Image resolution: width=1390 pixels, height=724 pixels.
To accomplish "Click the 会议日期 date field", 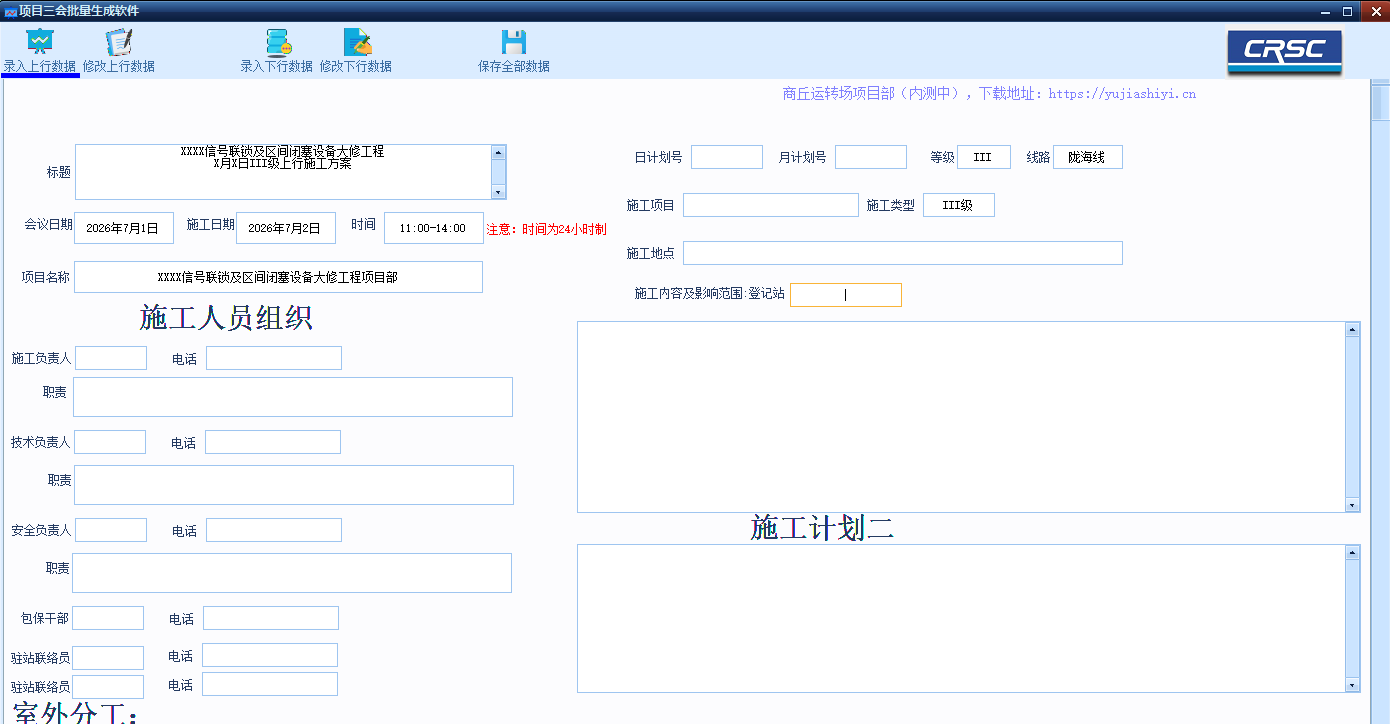I will click(x=123, y=228).
